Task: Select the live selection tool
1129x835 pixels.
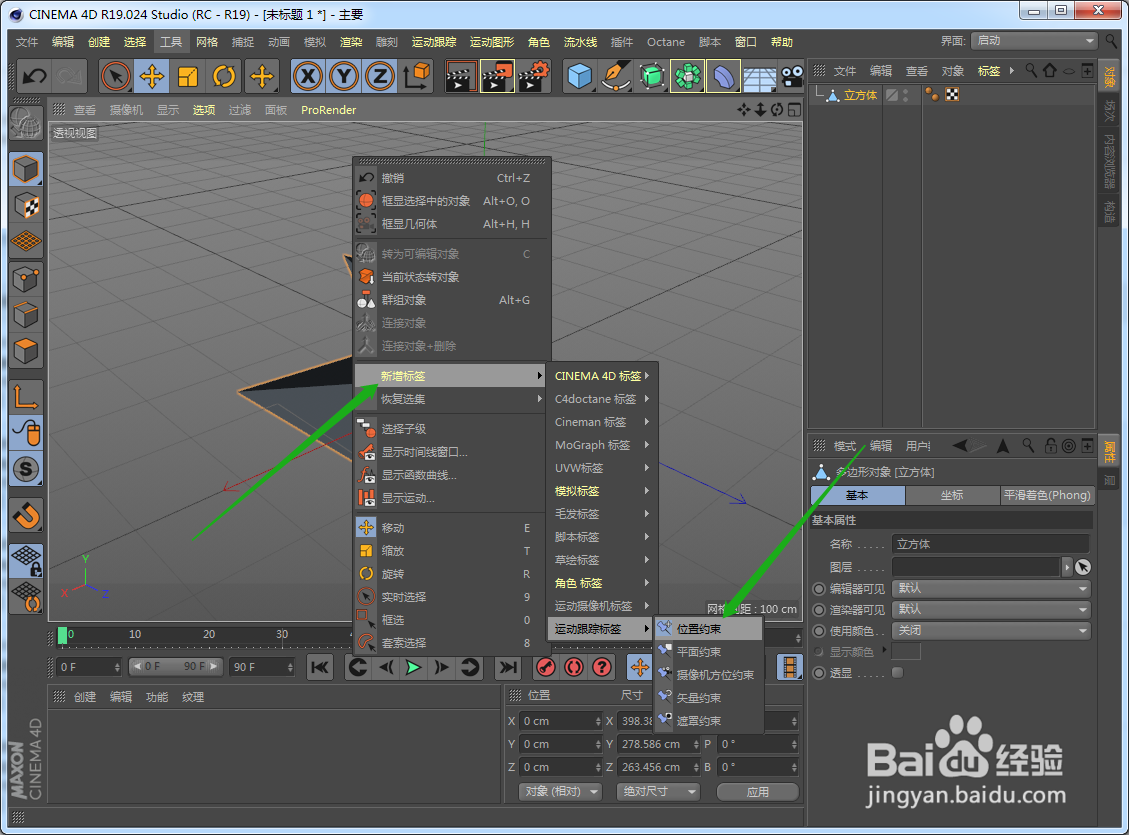Action: 115,76
